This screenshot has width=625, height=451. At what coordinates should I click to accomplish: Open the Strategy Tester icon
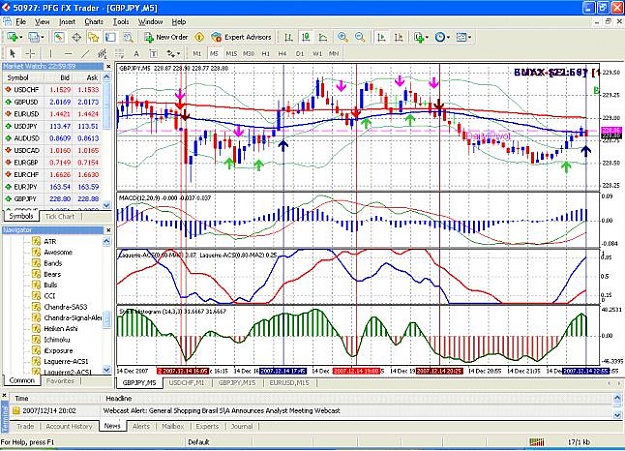[128, 37]
